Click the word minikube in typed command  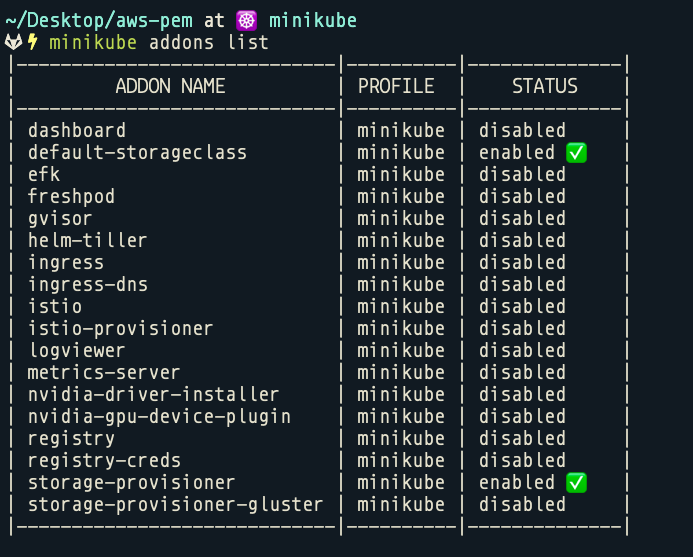point(93,43)
